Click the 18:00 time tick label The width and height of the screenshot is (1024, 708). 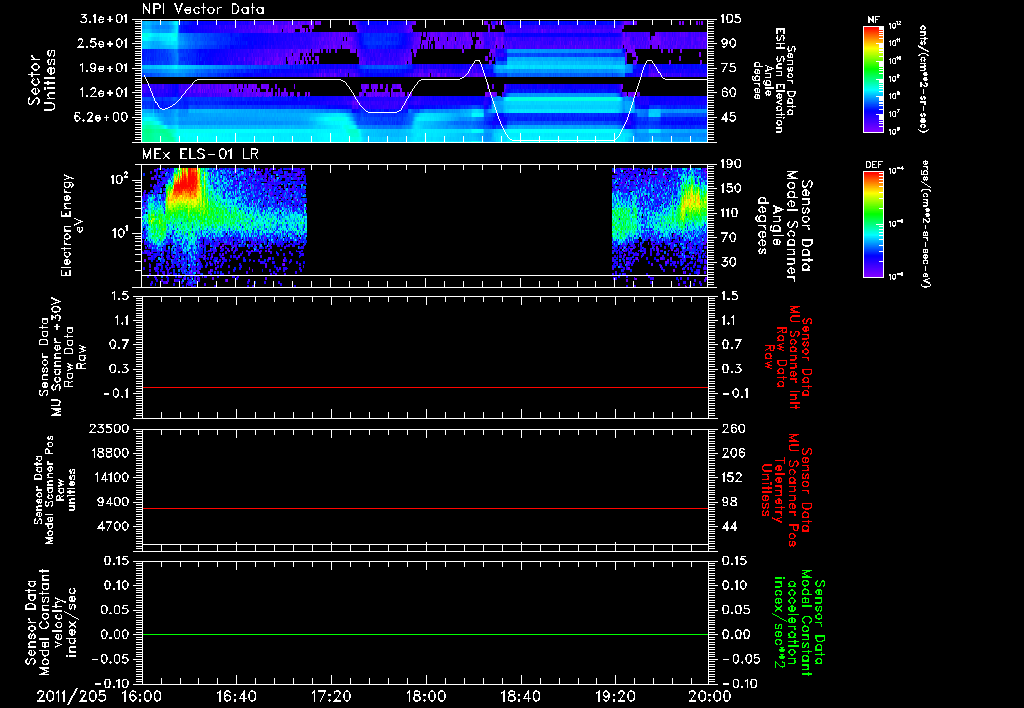pyautogui.click(x=426, y=696)
